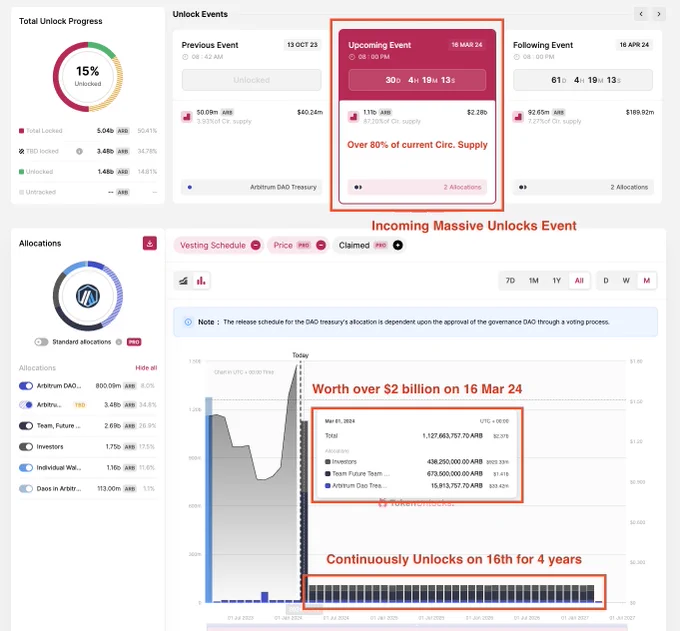Toggle Team, Future allocation switch
Screen dimensions: 680x631
(26, 425)
